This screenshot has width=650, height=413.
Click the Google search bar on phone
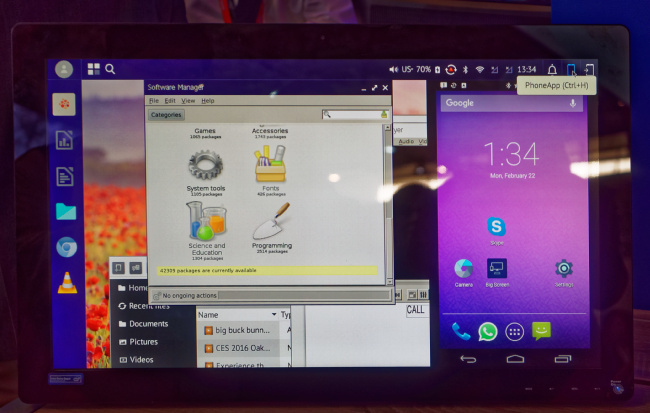pyautogui.click(x=512, y=103)
